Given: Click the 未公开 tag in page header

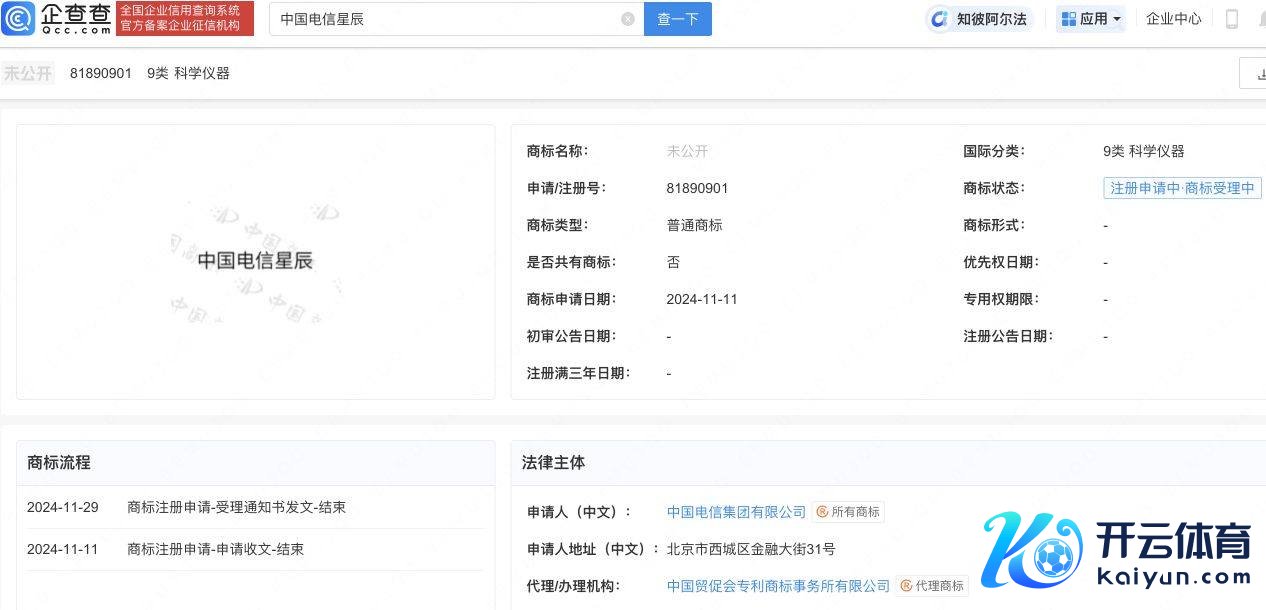Looking at the screenshot, I should click(28, 73).
